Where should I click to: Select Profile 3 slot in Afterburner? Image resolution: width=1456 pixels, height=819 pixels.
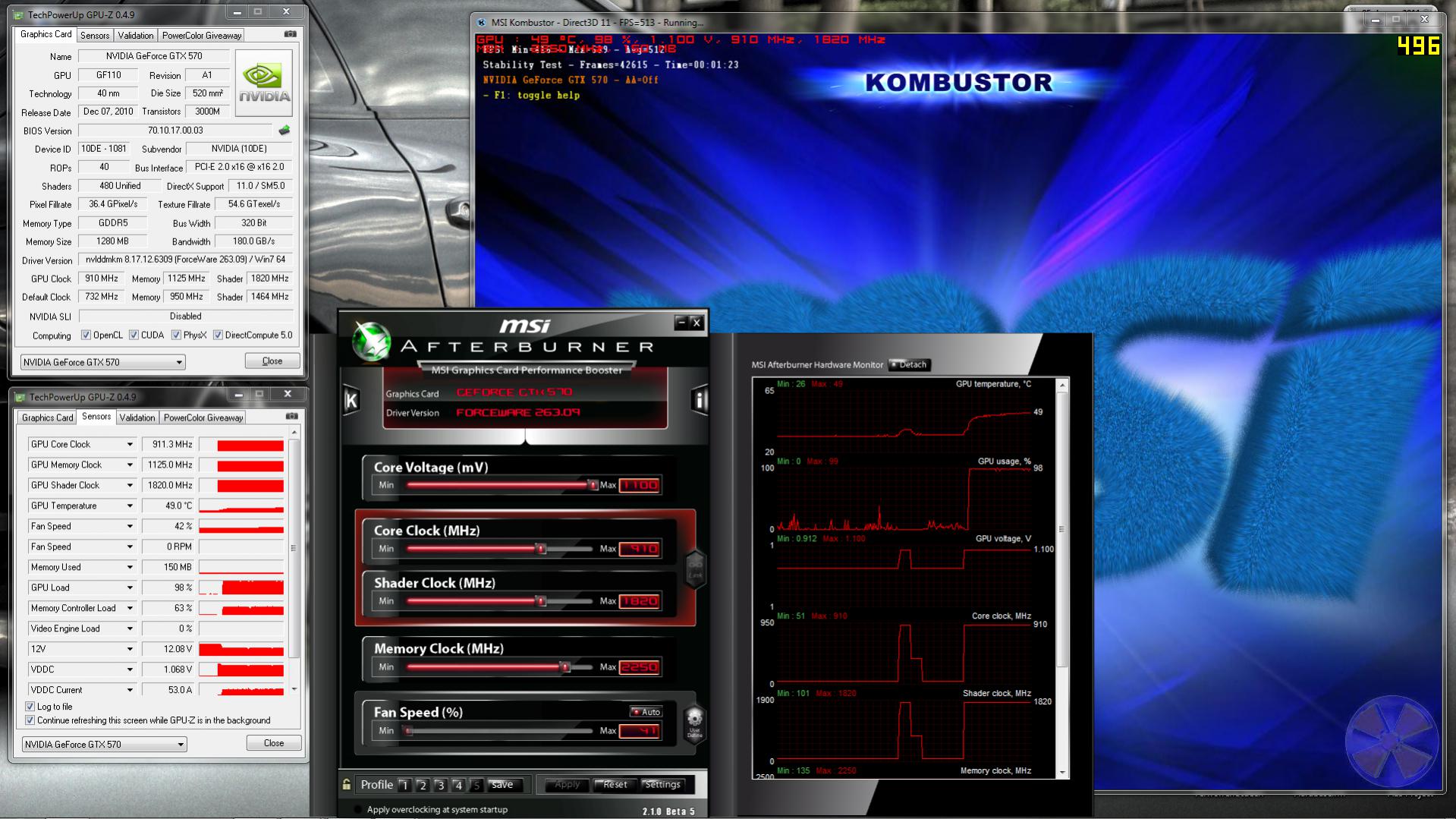[x=441, y=786]
